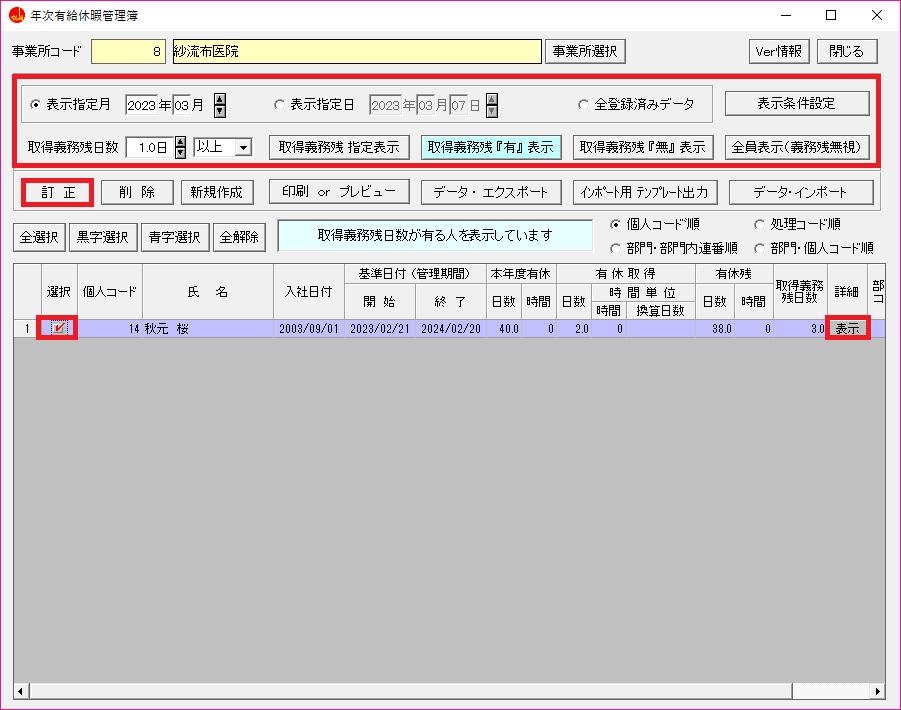The height and width of the screenshot is (710, 901).
Task: Click the 氏名 column header
Action: 208,292
